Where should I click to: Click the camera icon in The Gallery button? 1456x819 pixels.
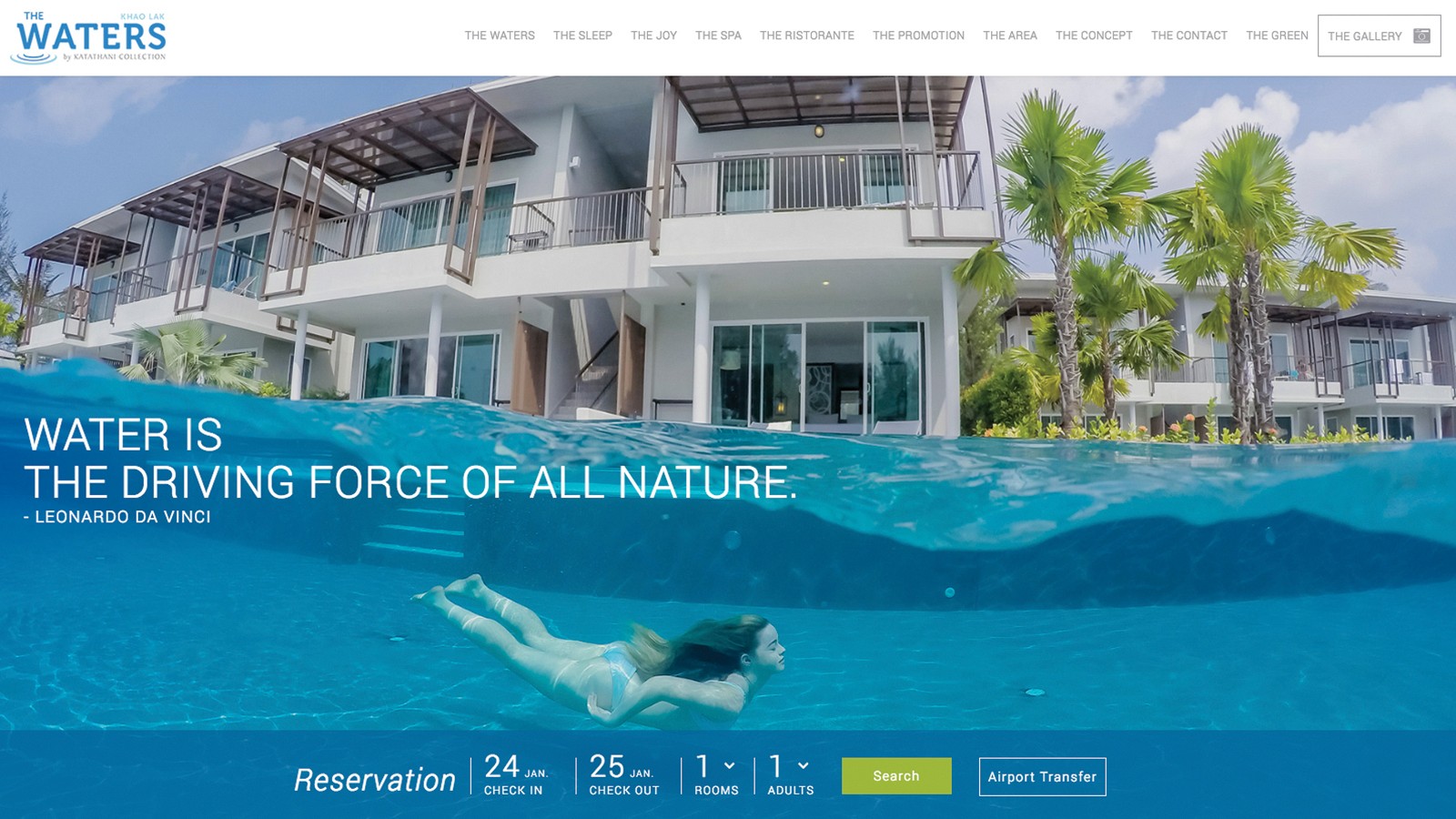pos(1421,35)
